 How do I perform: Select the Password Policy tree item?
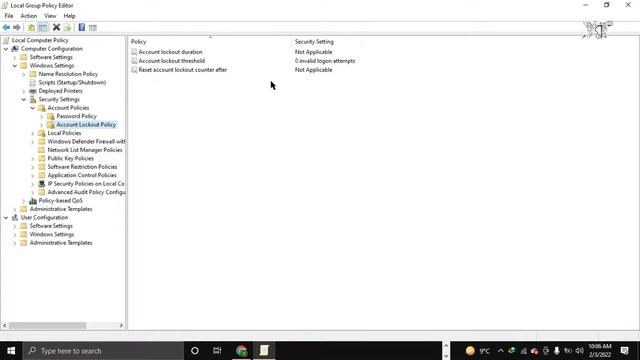pos(76,116)
